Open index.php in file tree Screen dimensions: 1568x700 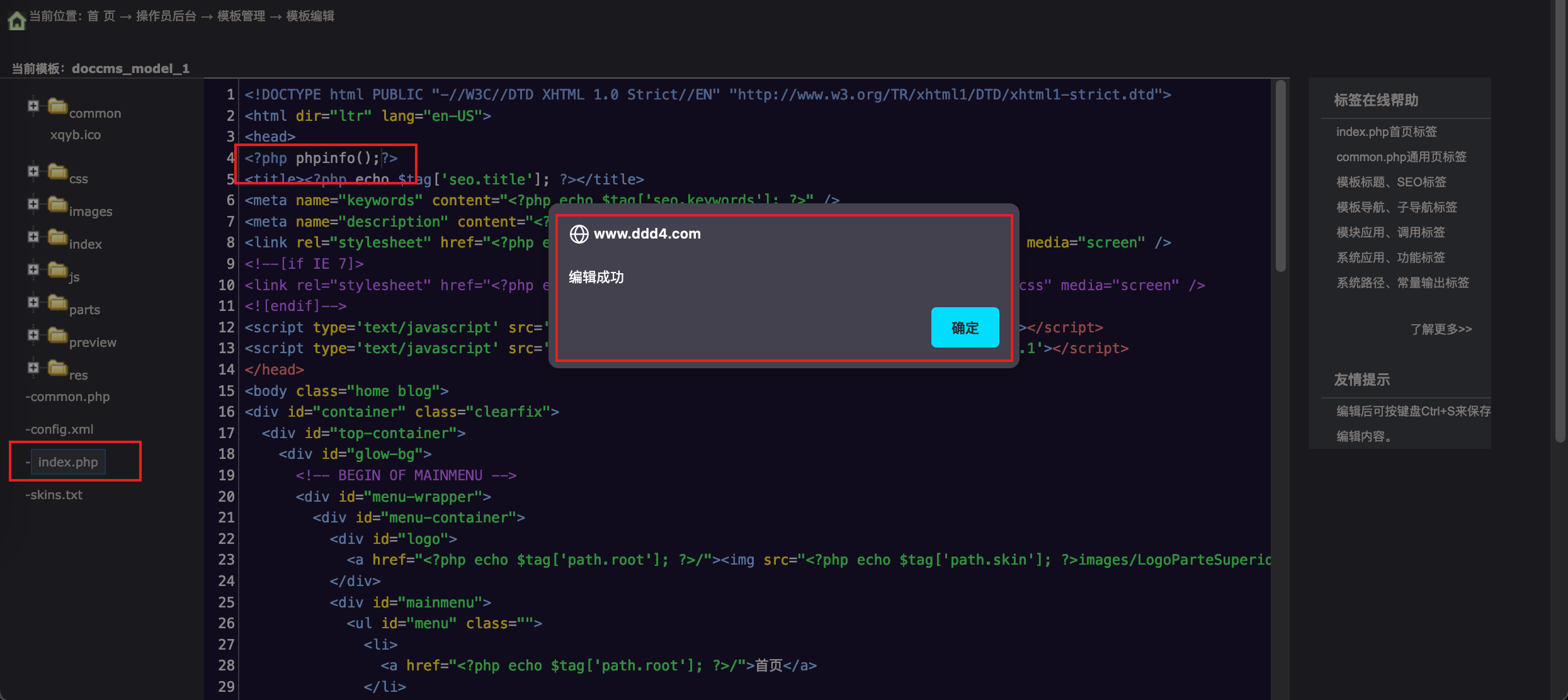(68, 462)
